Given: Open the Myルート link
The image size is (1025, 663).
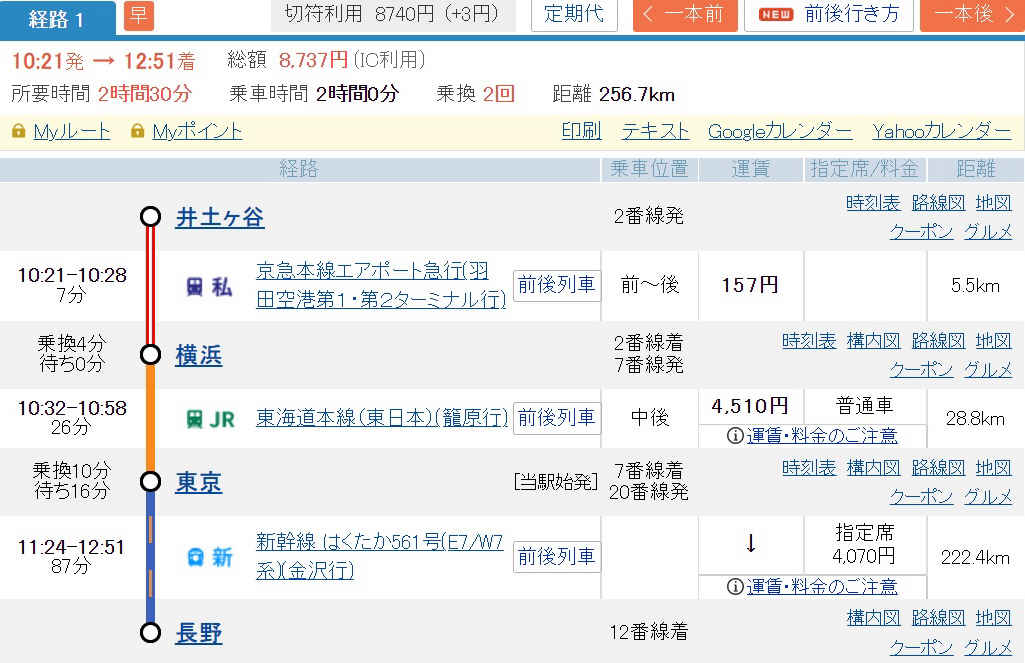Looking at the screenshot, I should 72,131.
